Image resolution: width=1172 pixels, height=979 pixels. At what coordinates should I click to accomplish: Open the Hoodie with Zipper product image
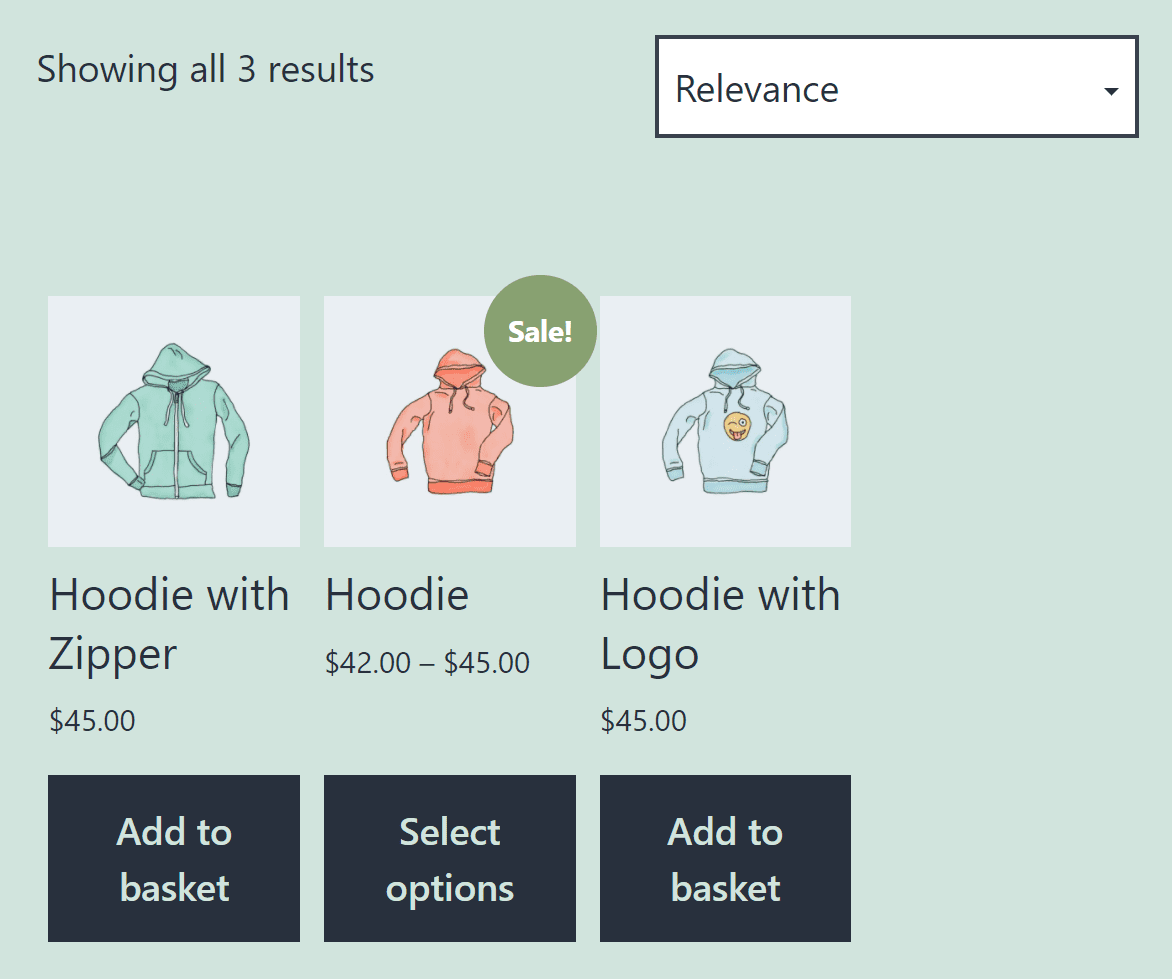click(x=174, y=421)
